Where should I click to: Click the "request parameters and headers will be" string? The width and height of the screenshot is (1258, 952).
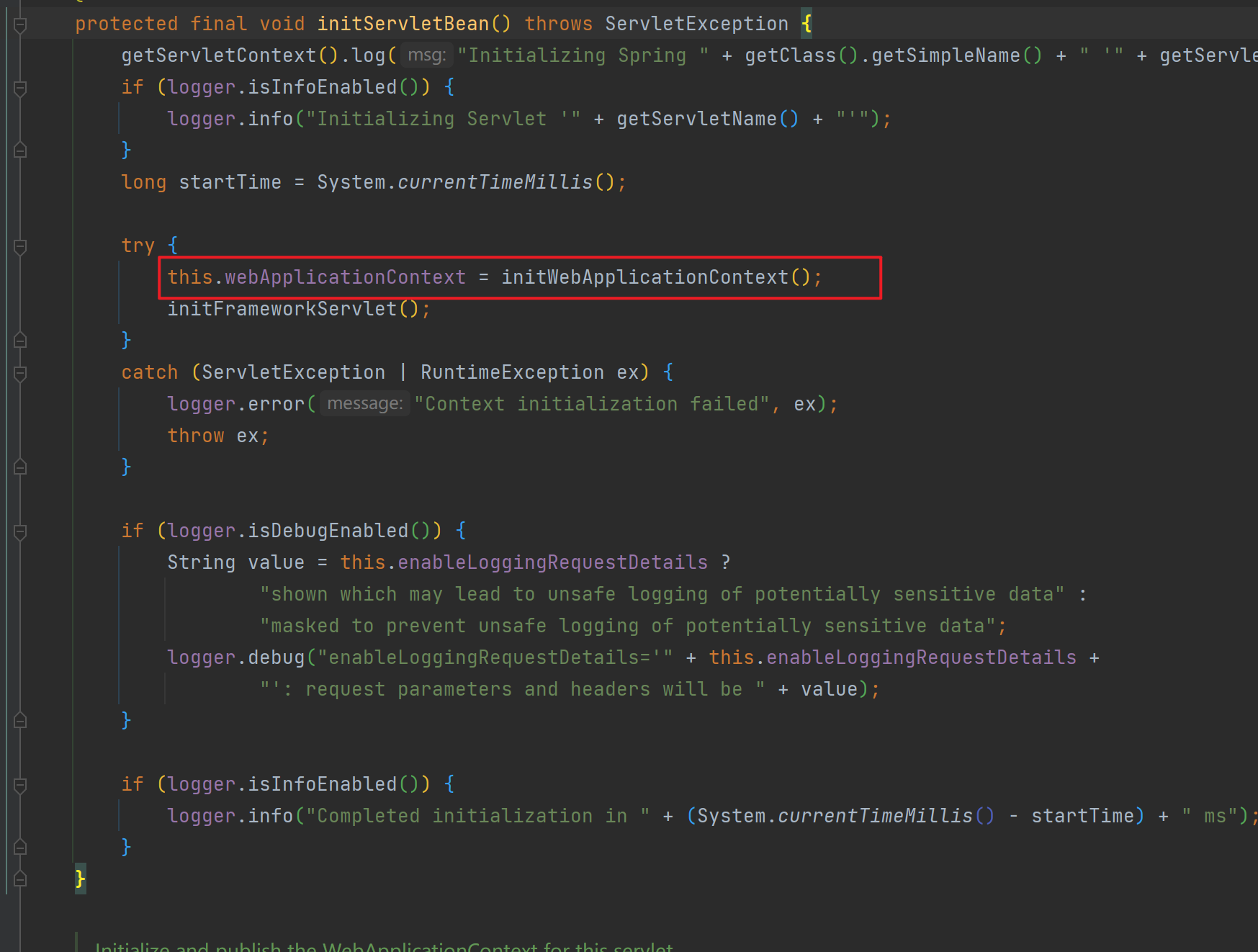tap(512, 689)
